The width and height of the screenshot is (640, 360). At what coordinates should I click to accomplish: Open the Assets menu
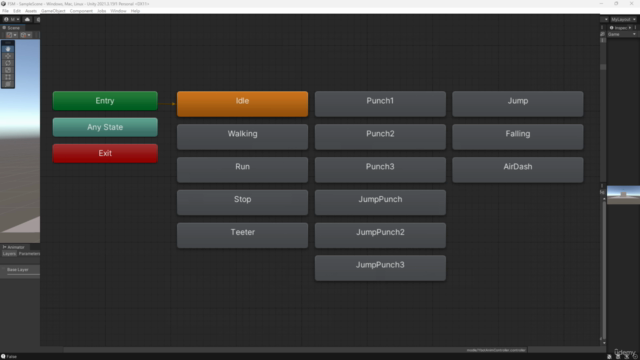31,11
